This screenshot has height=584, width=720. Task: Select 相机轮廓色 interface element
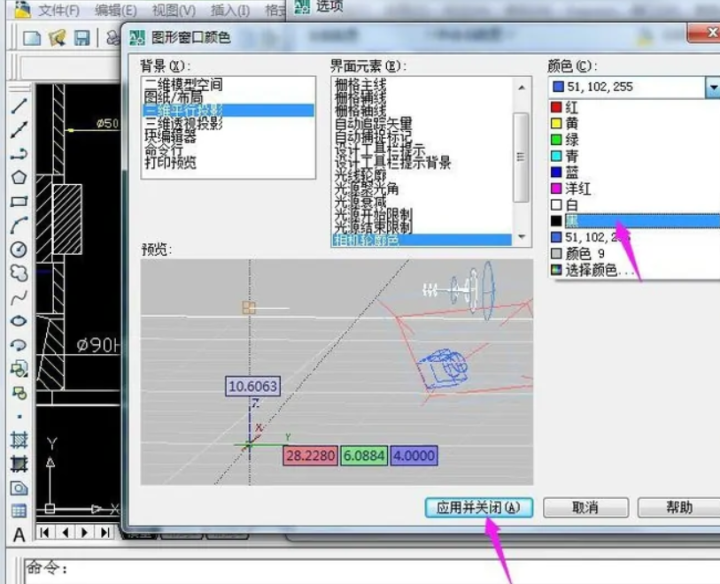pos(422,240)
